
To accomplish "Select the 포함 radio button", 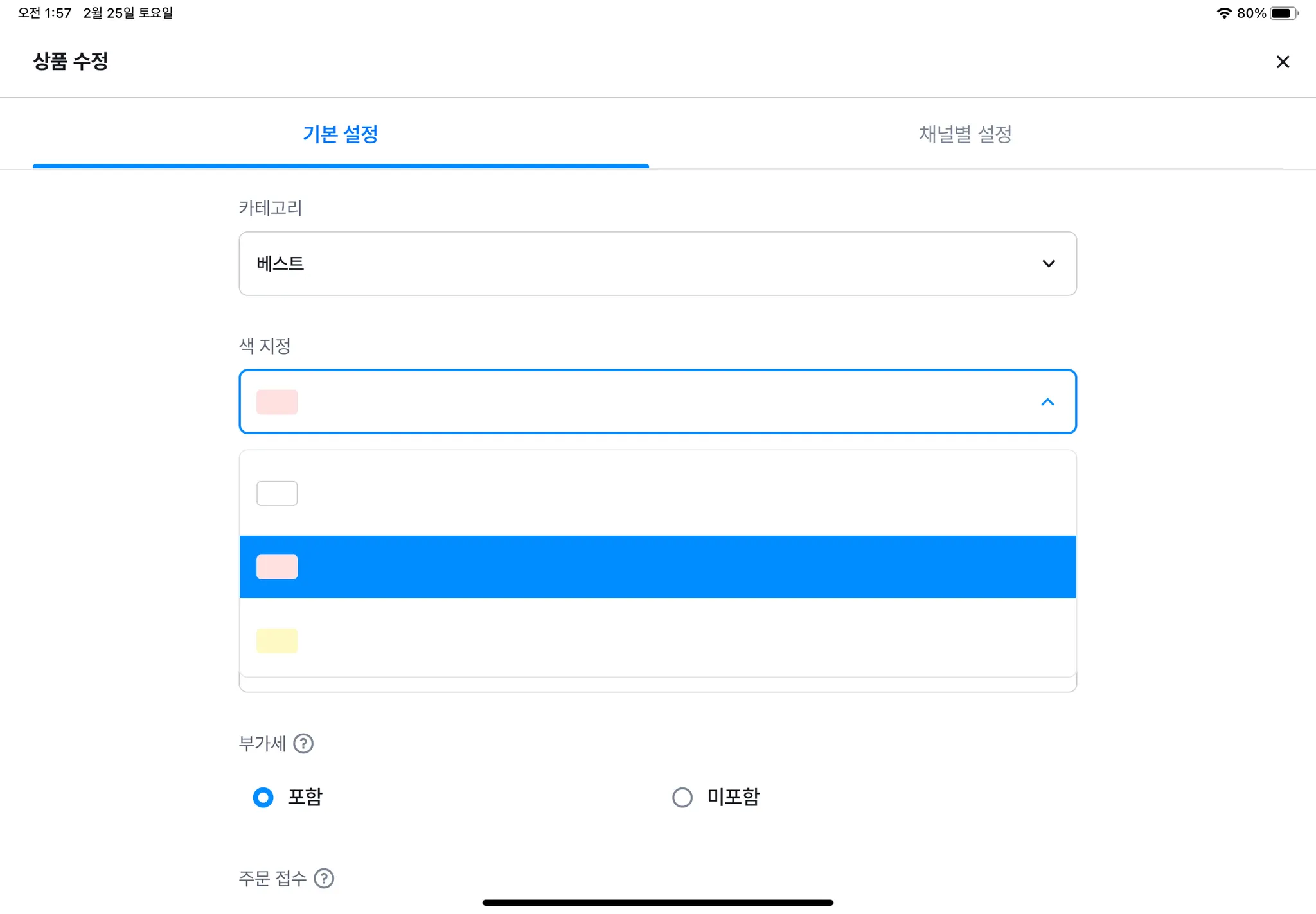I will pos(263,797).
